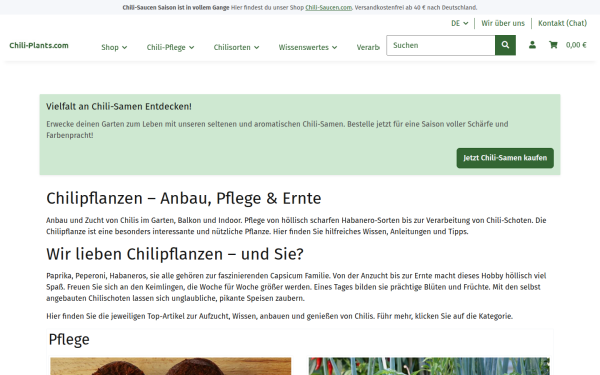Open the Kontakt (Chat) link
This screenshot has width=600, height=375.
(562, 23)
